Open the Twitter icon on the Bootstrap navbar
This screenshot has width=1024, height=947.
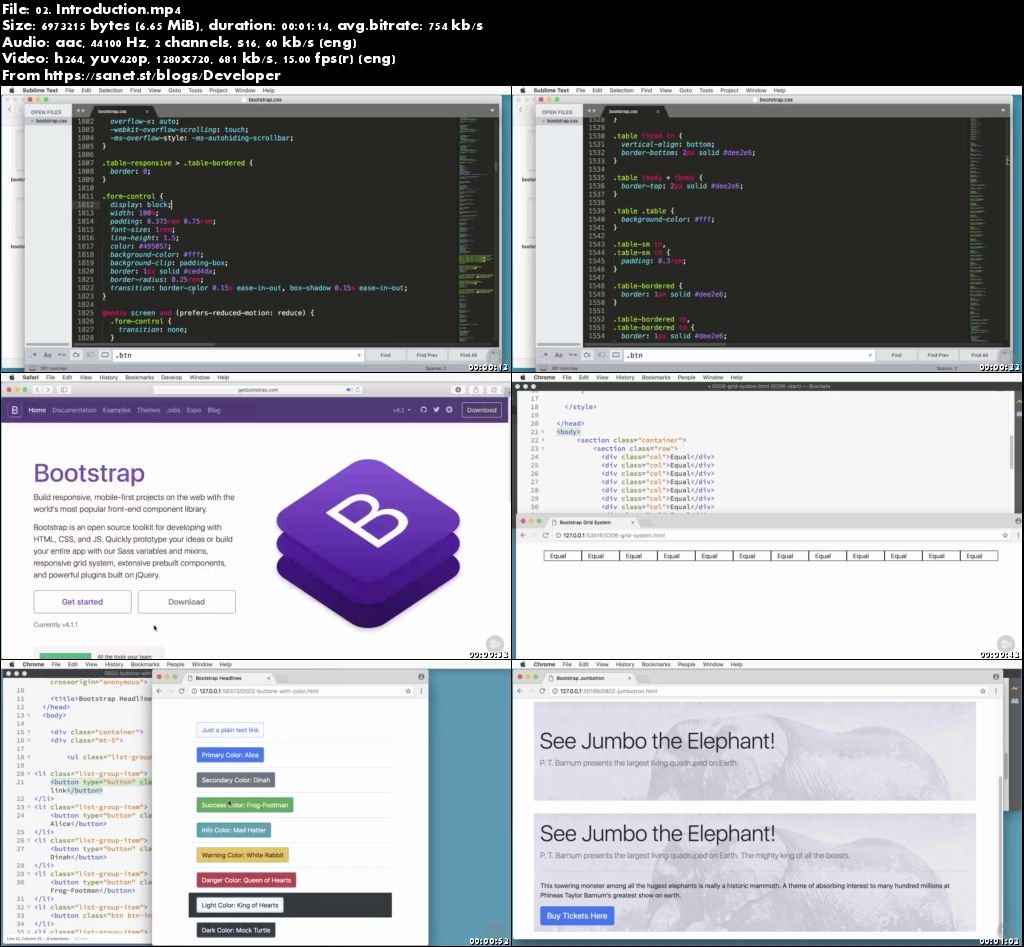(x=436, y=410)
